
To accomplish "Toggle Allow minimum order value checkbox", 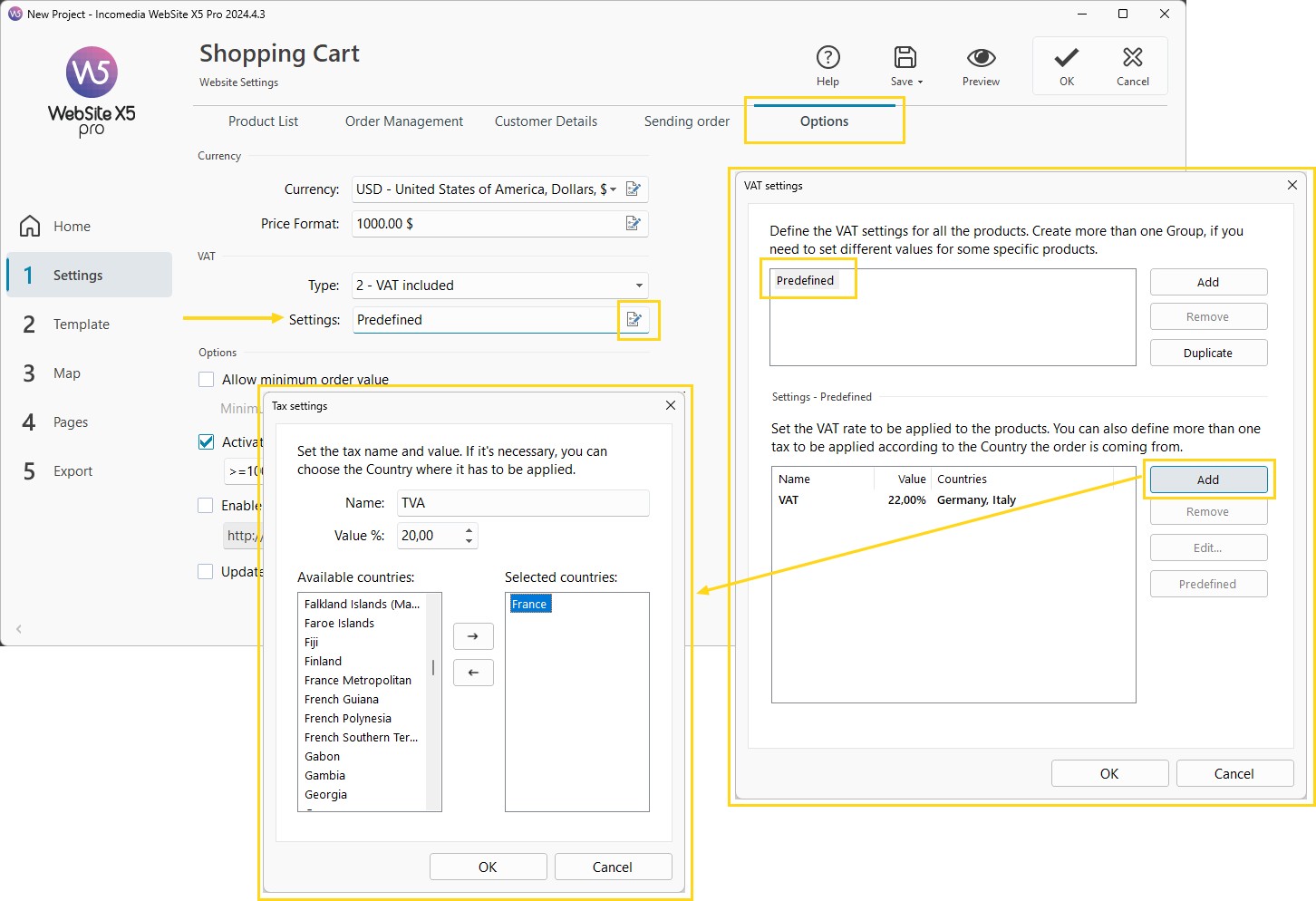I will (x=206, y=380).
